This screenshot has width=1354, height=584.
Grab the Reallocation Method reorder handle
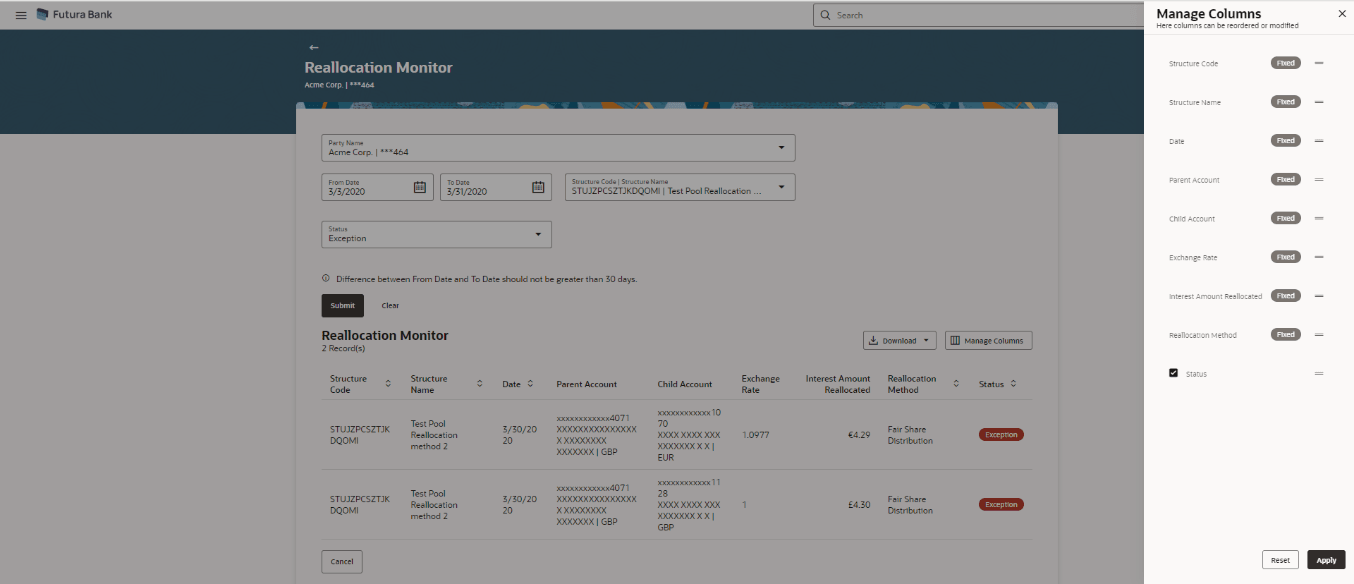click(1319, 335)
